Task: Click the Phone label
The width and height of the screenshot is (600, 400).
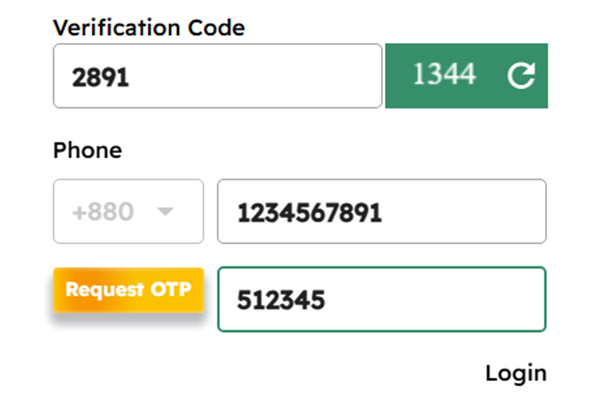Action: 87,151
